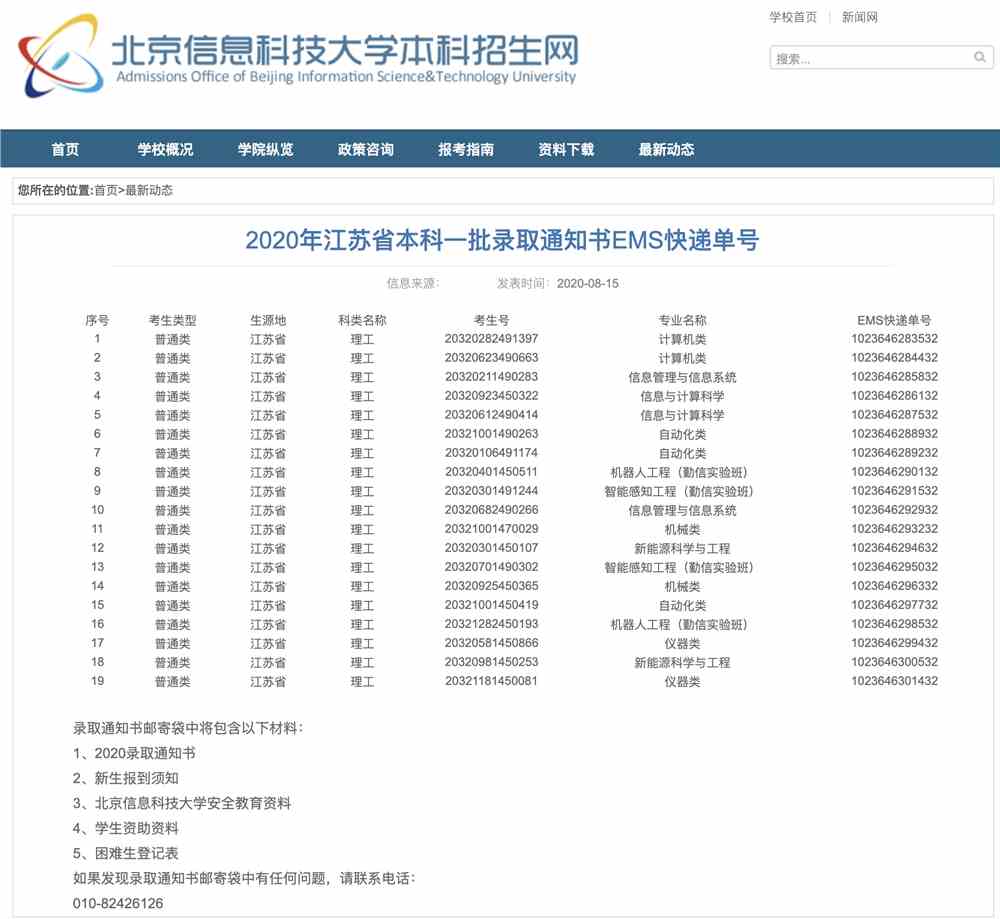Select candidate number 20320301450107

491,548
